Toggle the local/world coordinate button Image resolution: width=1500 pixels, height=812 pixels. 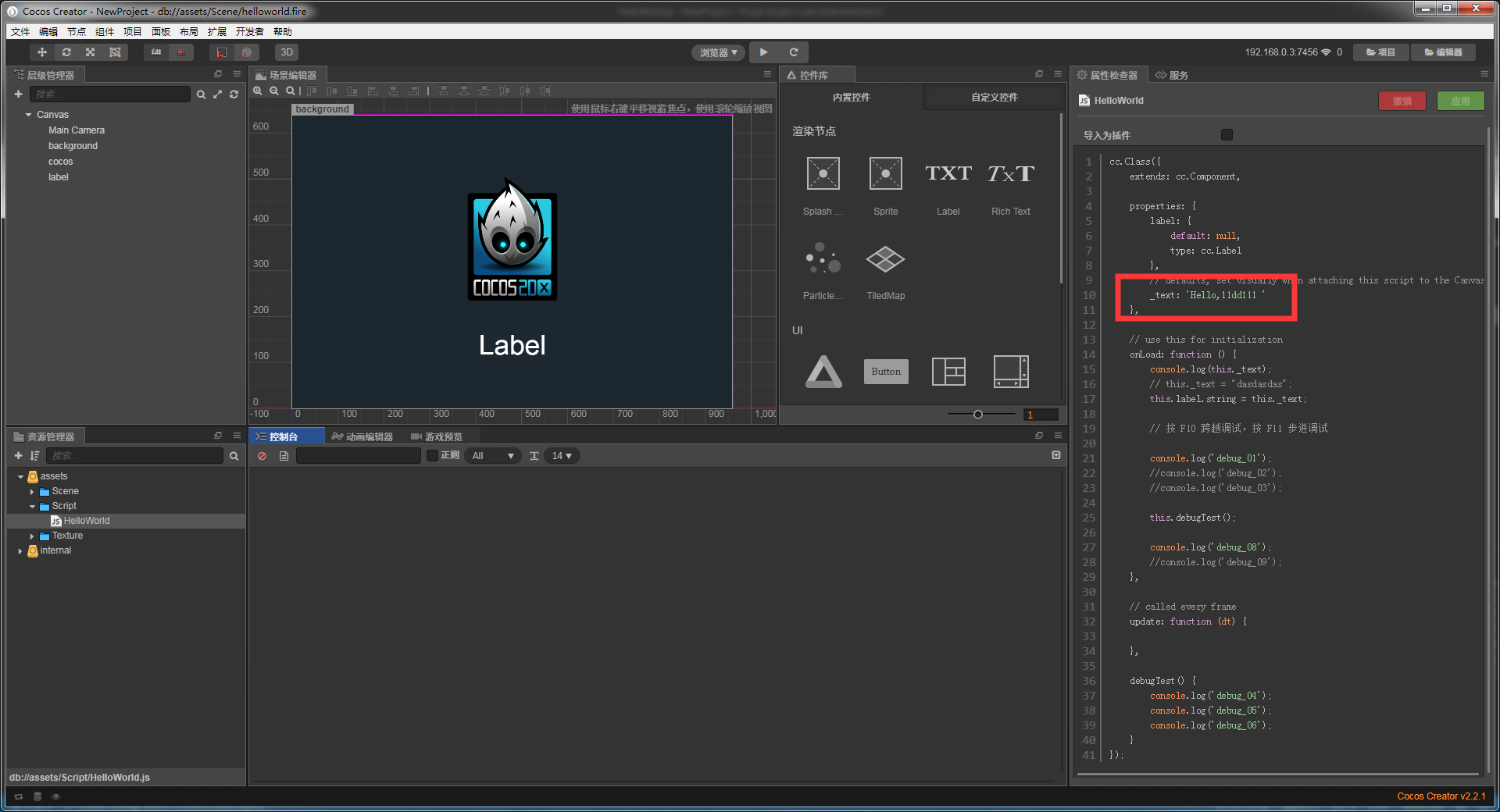click(222, 52)
